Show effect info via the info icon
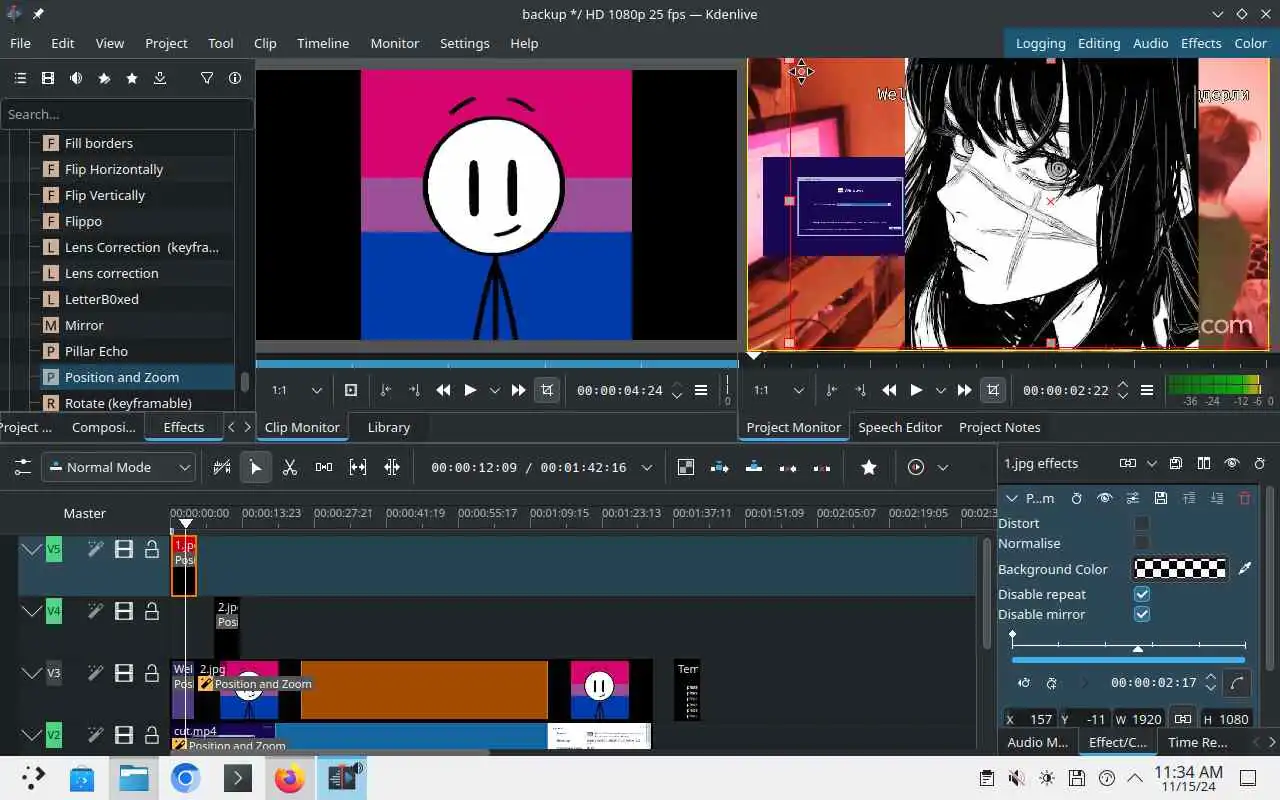This screenshot has width=1280, height=800. tap(235, 78)
